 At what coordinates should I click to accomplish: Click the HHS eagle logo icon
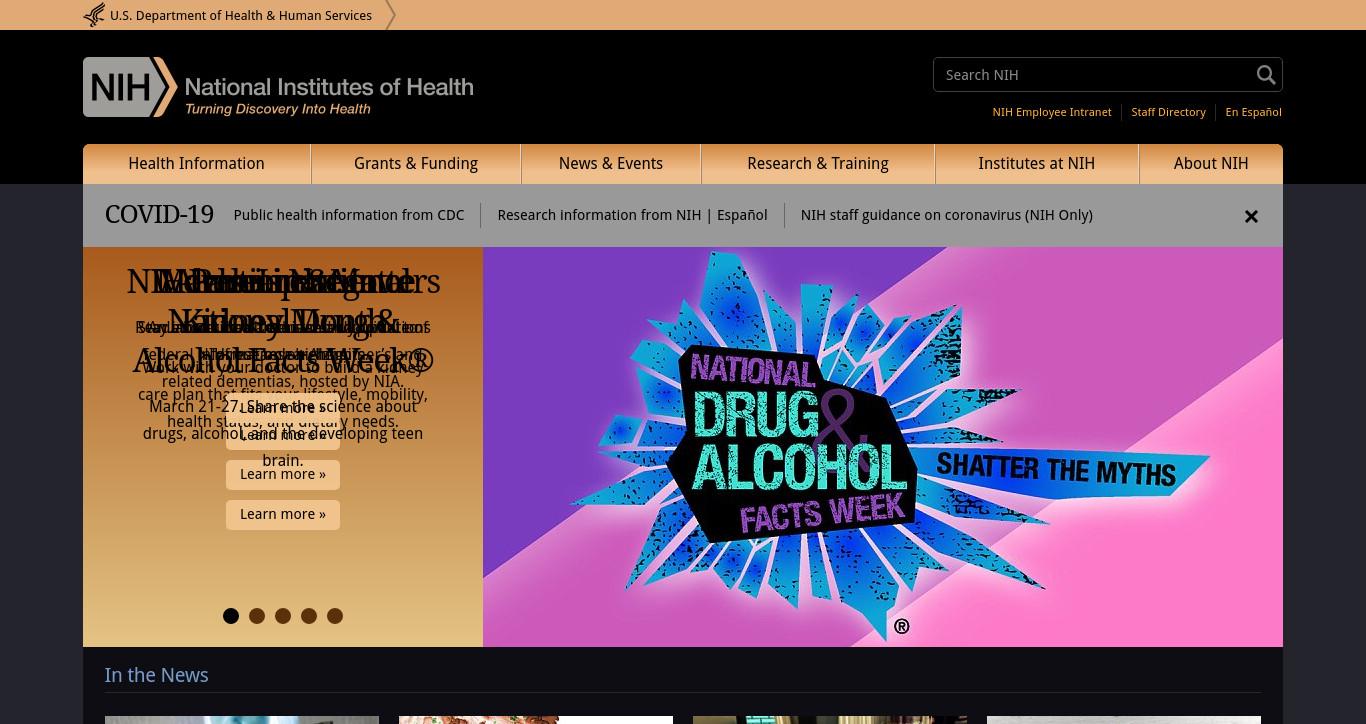(94, 15)
